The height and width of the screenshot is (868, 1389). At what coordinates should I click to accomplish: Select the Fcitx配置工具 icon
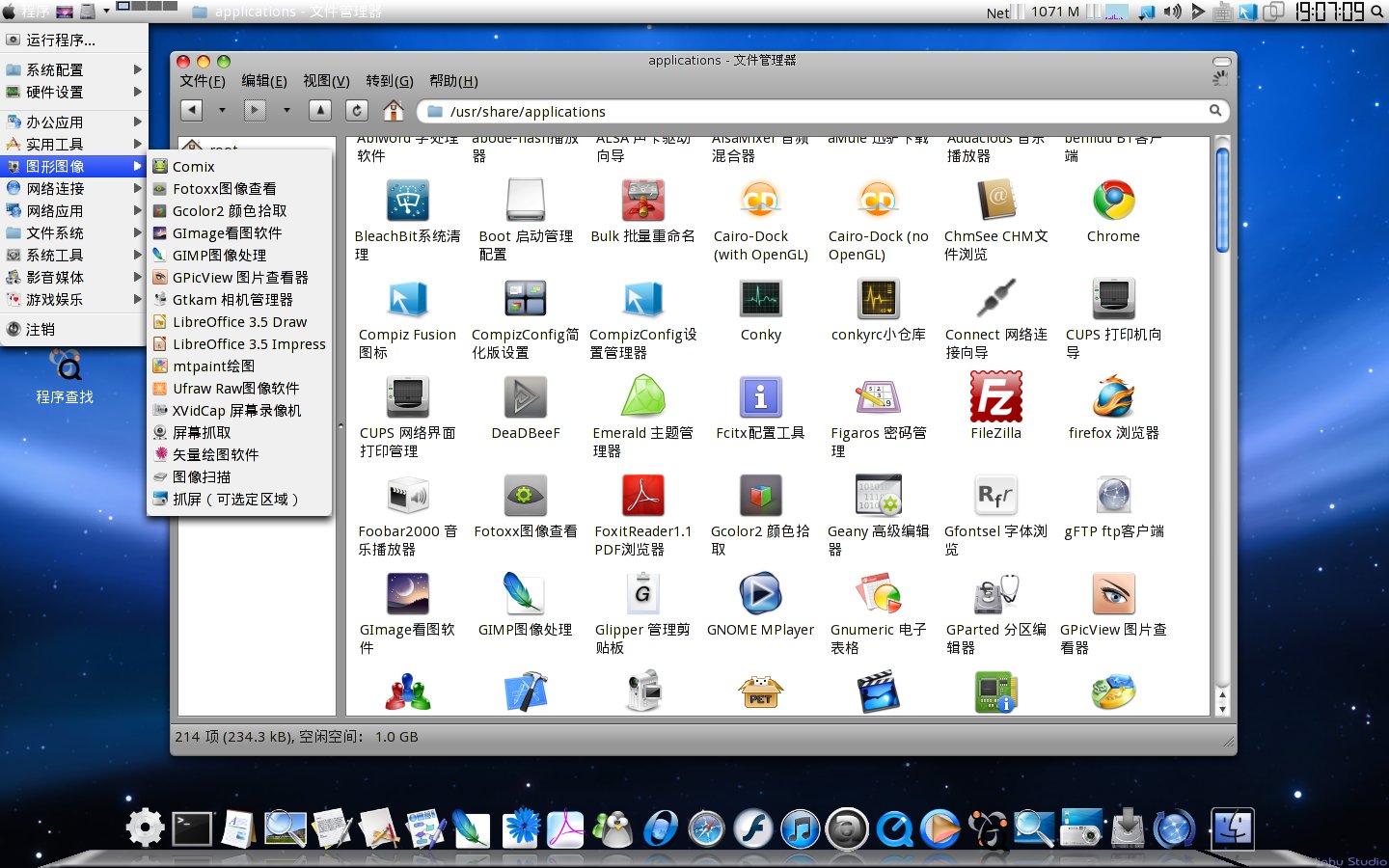coord(761,397)
